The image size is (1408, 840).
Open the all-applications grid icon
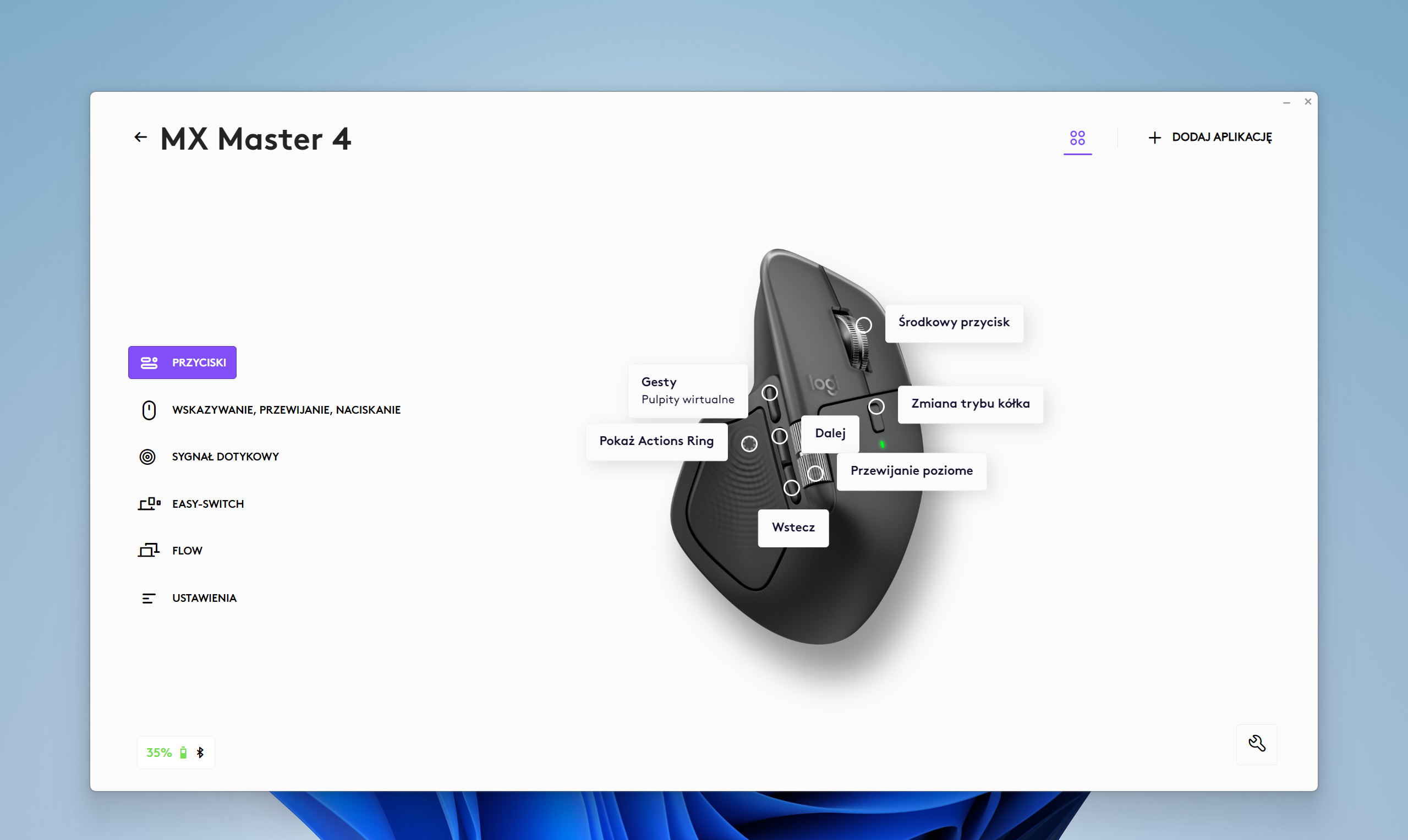pos(1077,138)
